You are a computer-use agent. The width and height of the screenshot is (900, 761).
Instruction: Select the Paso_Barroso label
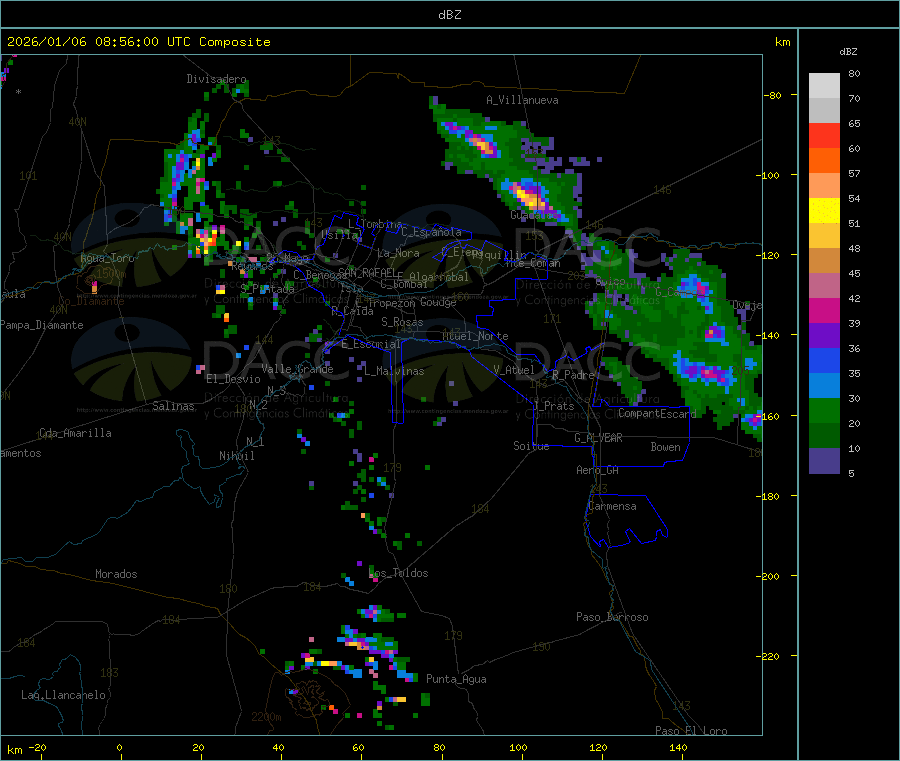pyautogui.click(x=612, y=618)
